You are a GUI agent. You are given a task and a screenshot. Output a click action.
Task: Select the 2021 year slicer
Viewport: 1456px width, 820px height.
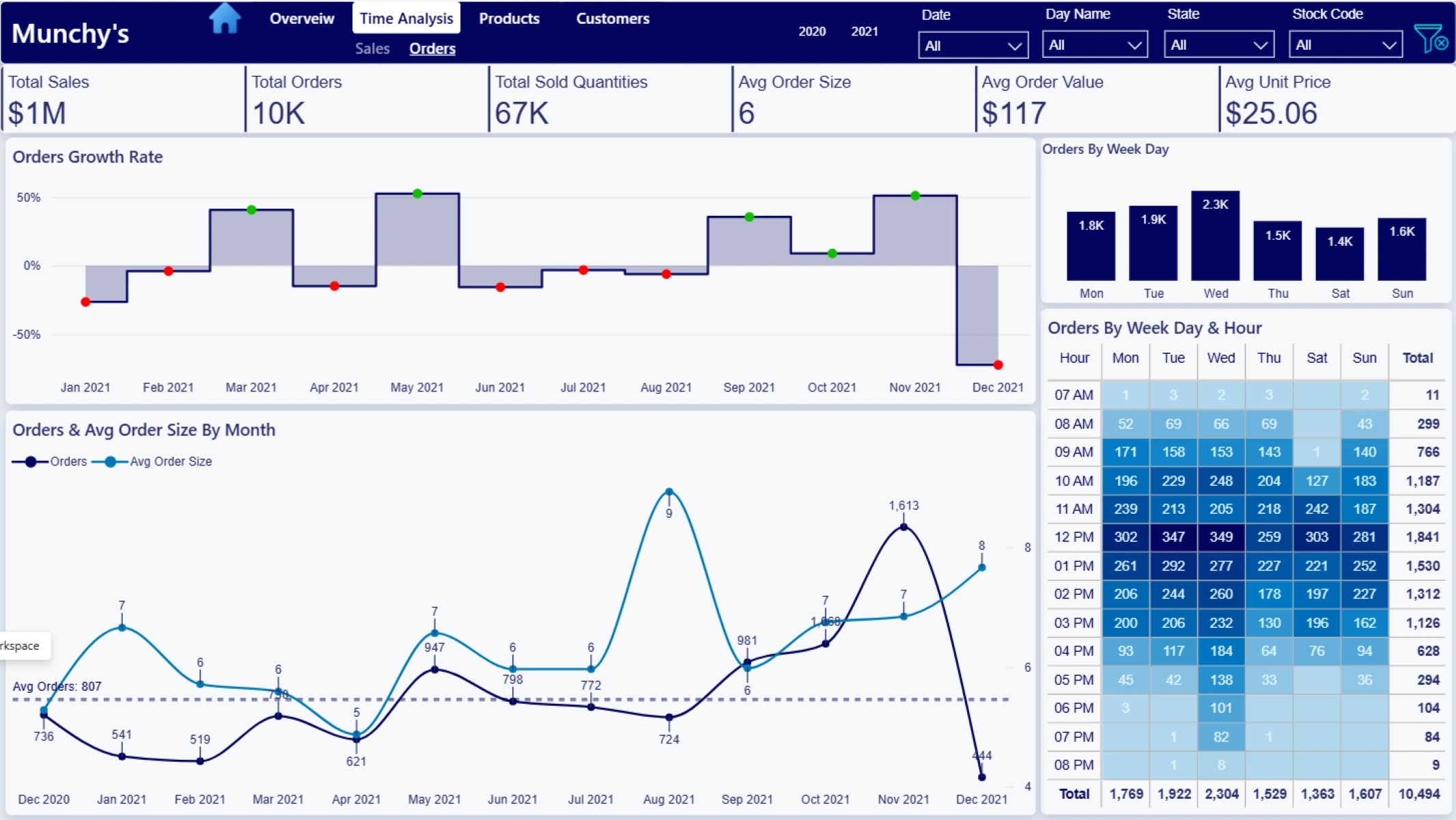[x=864, y=31]
